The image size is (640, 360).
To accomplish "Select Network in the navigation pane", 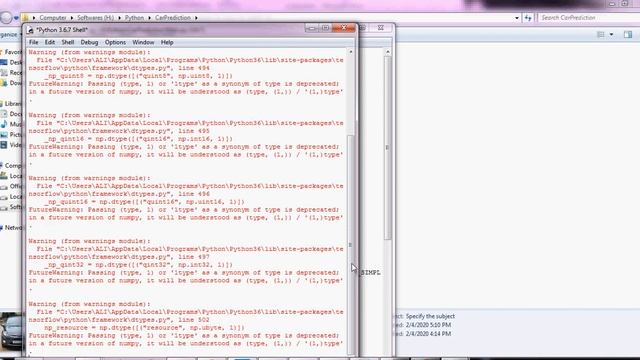I will point(12,228).
